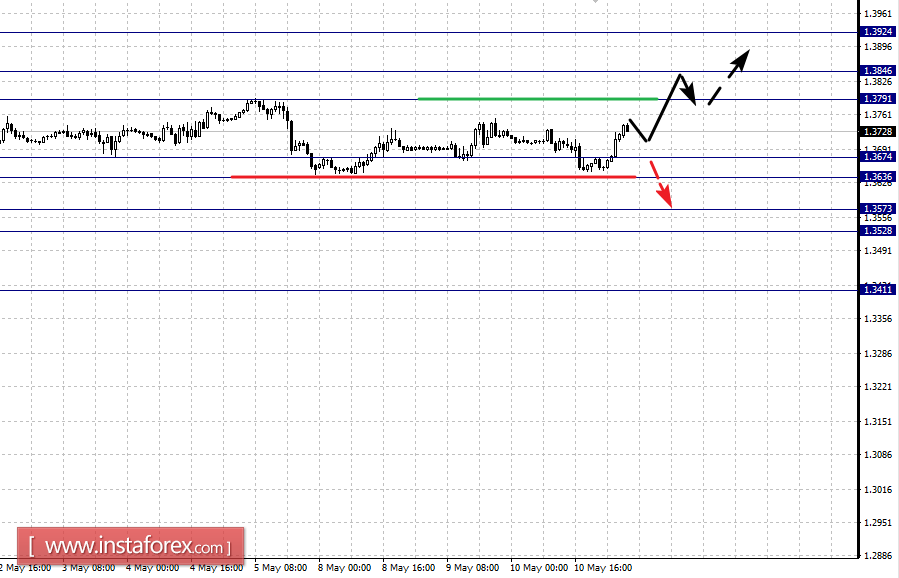Click the 1.3151 axis price value
The width and height of the screenshot is (899, 578).
[878, 422]
